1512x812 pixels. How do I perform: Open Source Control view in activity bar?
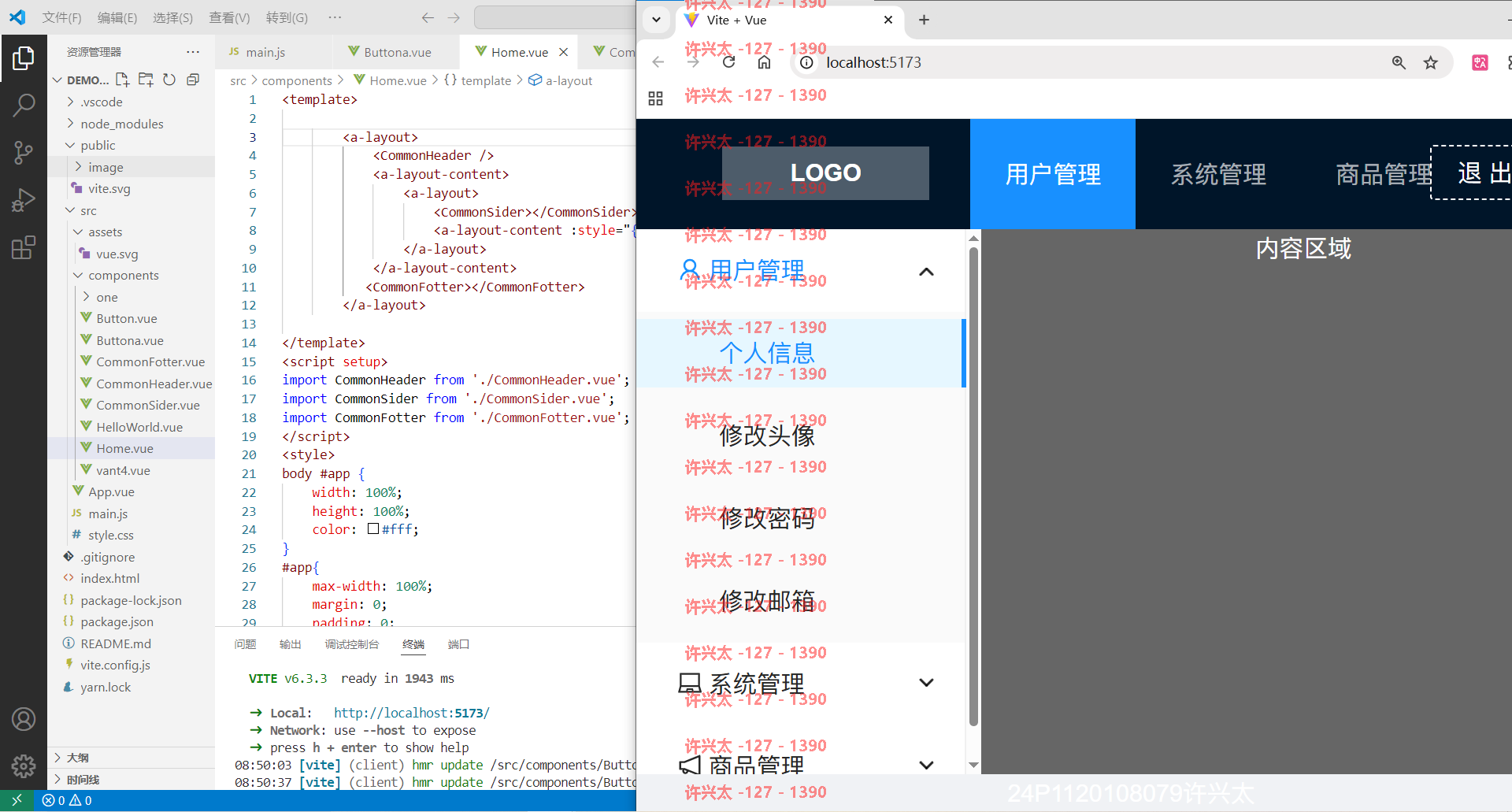[x=24, y=153]
